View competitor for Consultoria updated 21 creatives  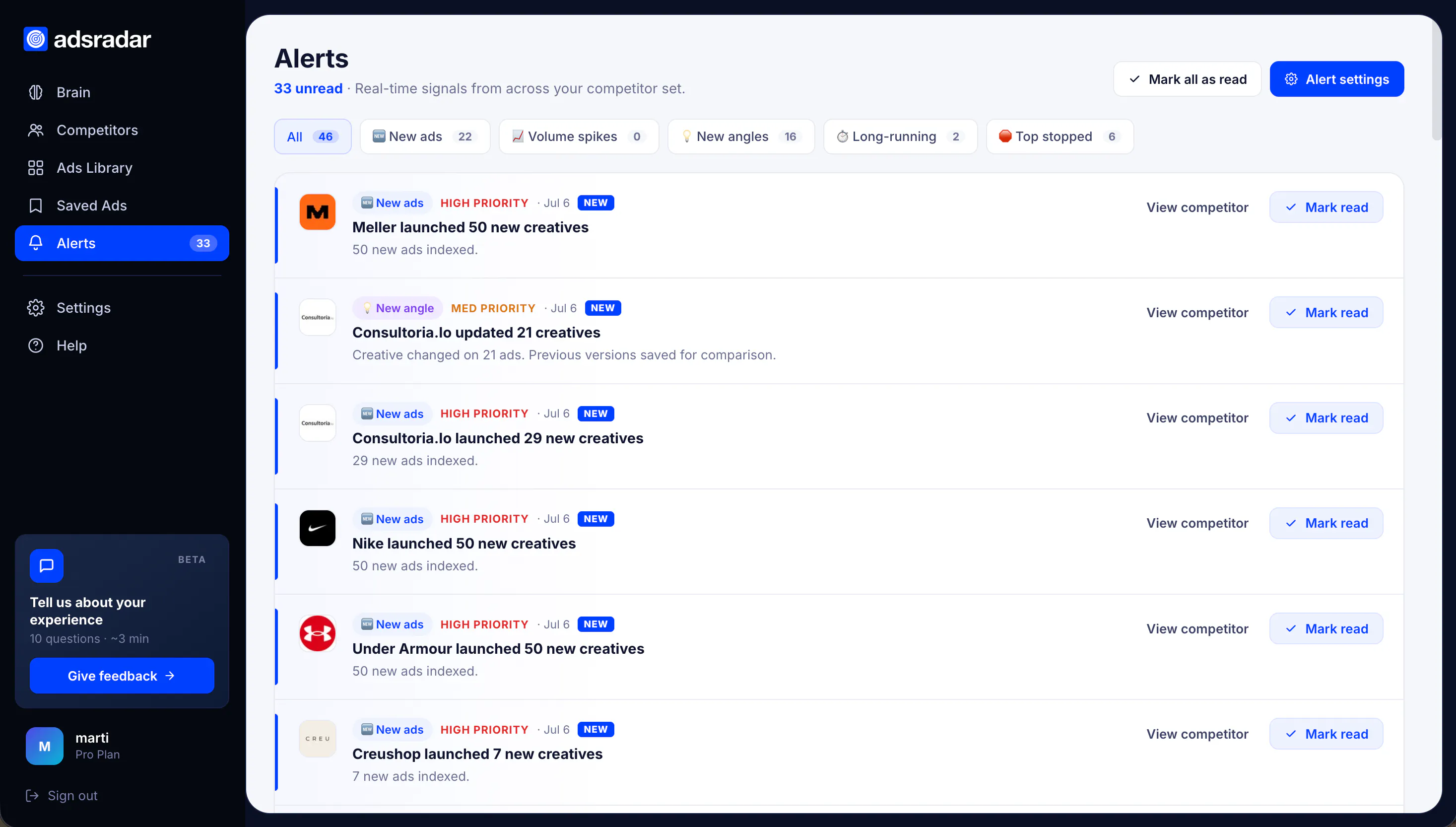coord(1197,312)
